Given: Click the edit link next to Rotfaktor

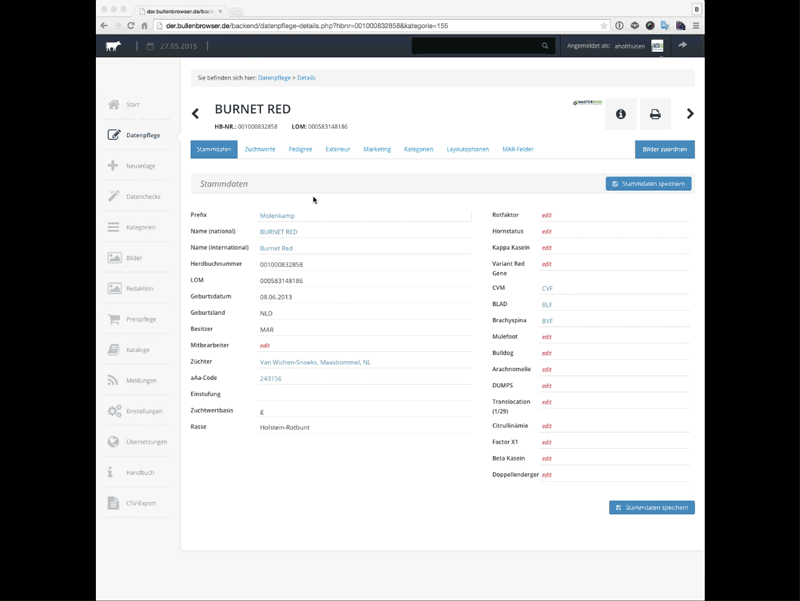Looking at the screenshot, I should tap(547, 215).
